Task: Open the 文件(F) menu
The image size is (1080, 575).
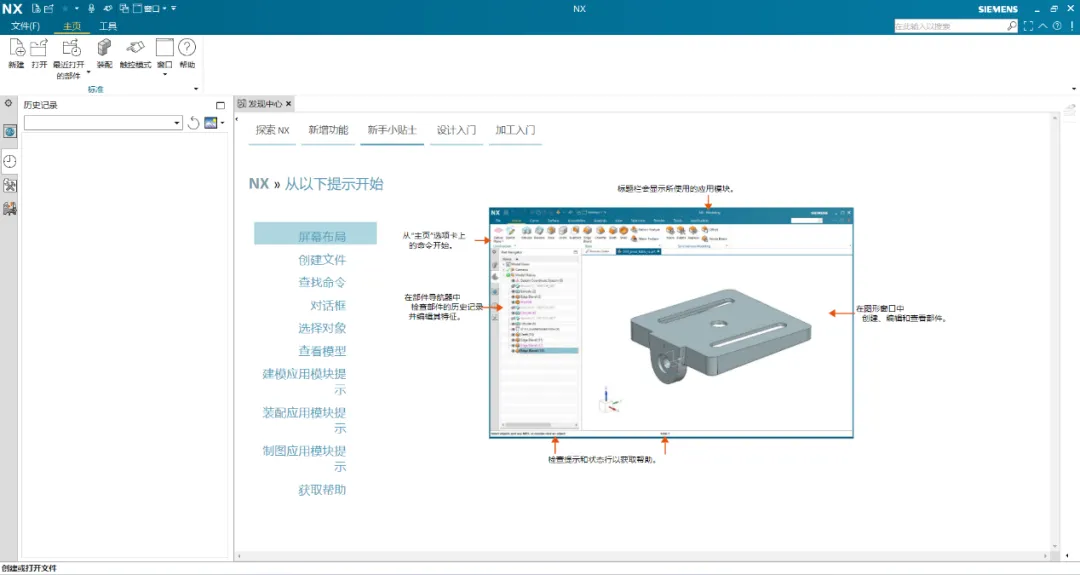Action: point(25,26)
